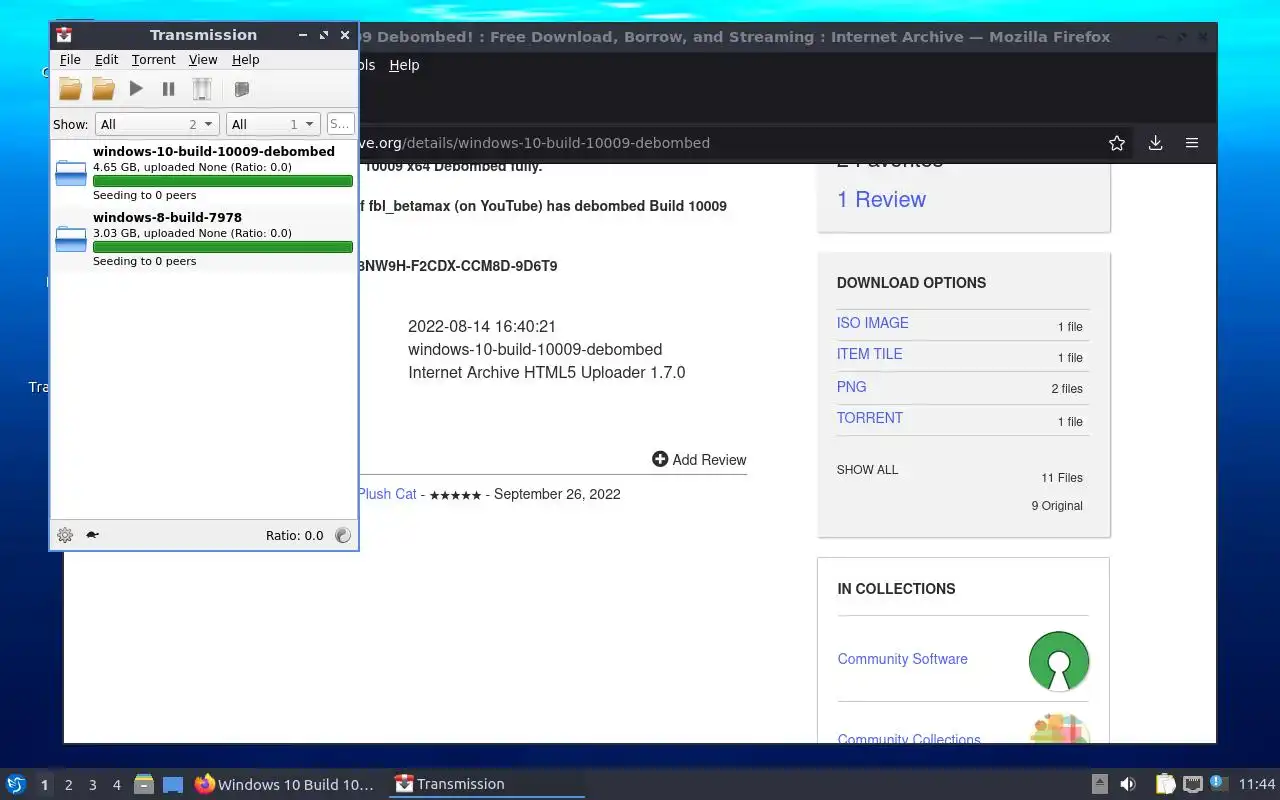Open the Plush Cat reviewer link

point(387,494)
